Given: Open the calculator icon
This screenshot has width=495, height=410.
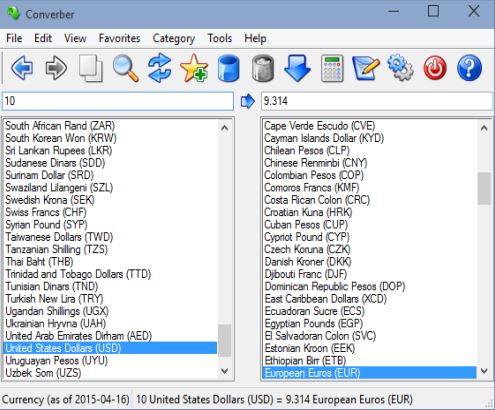Looking at the screenshot, I should click(x=332, y=68).
